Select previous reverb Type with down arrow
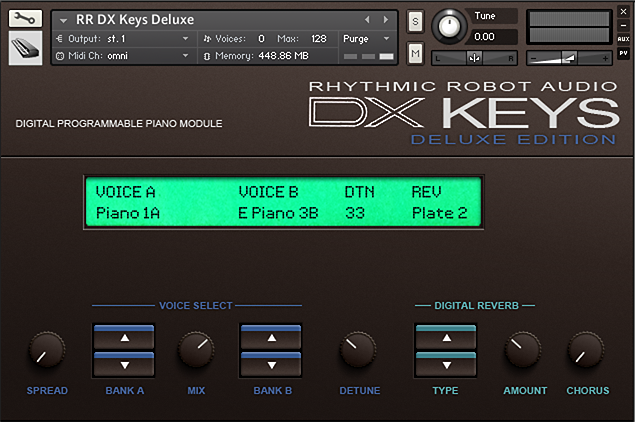The width and height of the screenshot is (635, 422). (x=446, y=364)
